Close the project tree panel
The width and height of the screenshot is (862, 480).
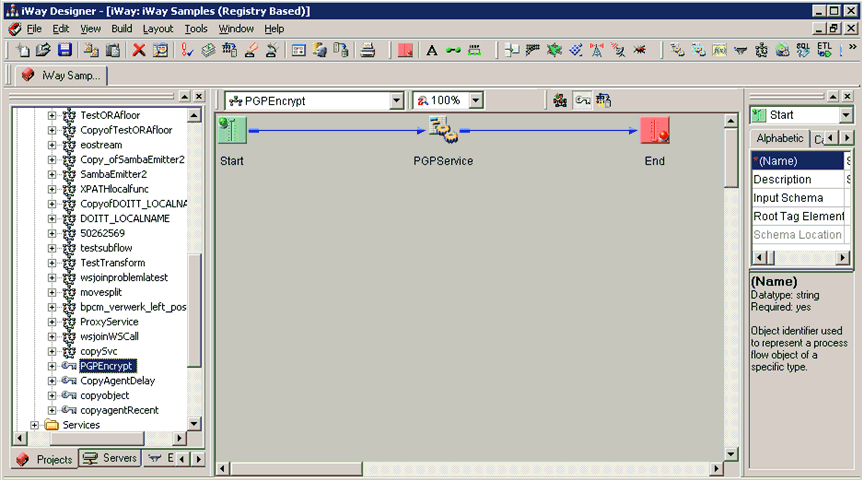tap(199, 96)
